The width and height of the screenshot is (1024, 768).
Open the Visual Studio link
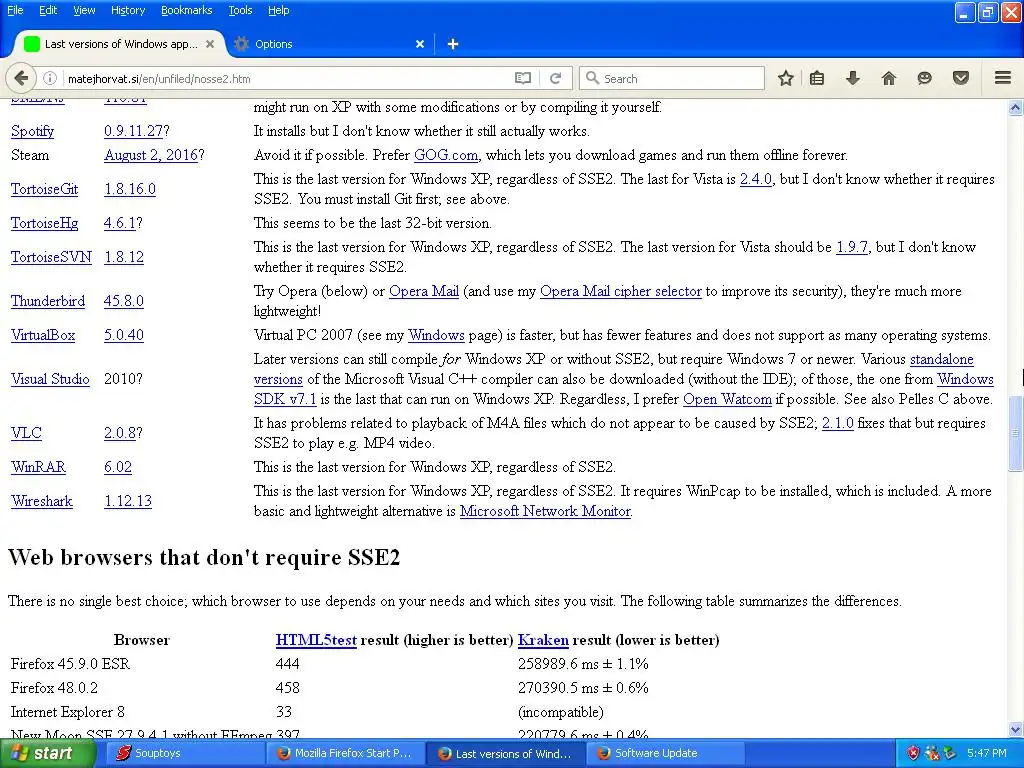50,379
